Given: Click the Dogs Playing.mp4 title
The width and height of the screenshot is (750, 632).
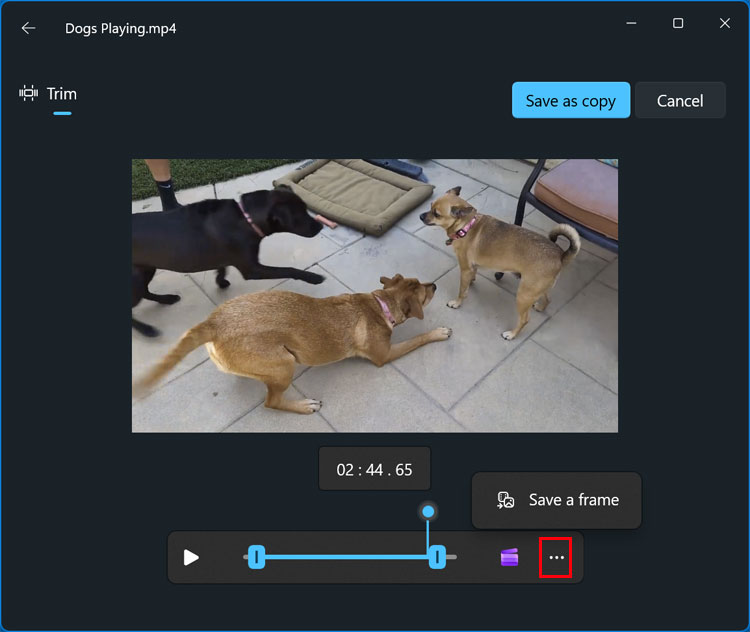Looking at the screenshot, I should (121, 29).
